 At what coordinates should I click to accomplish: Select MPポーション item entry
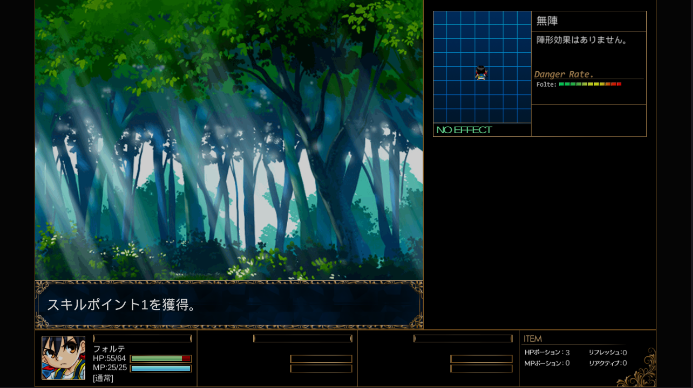tap(547, 363)
